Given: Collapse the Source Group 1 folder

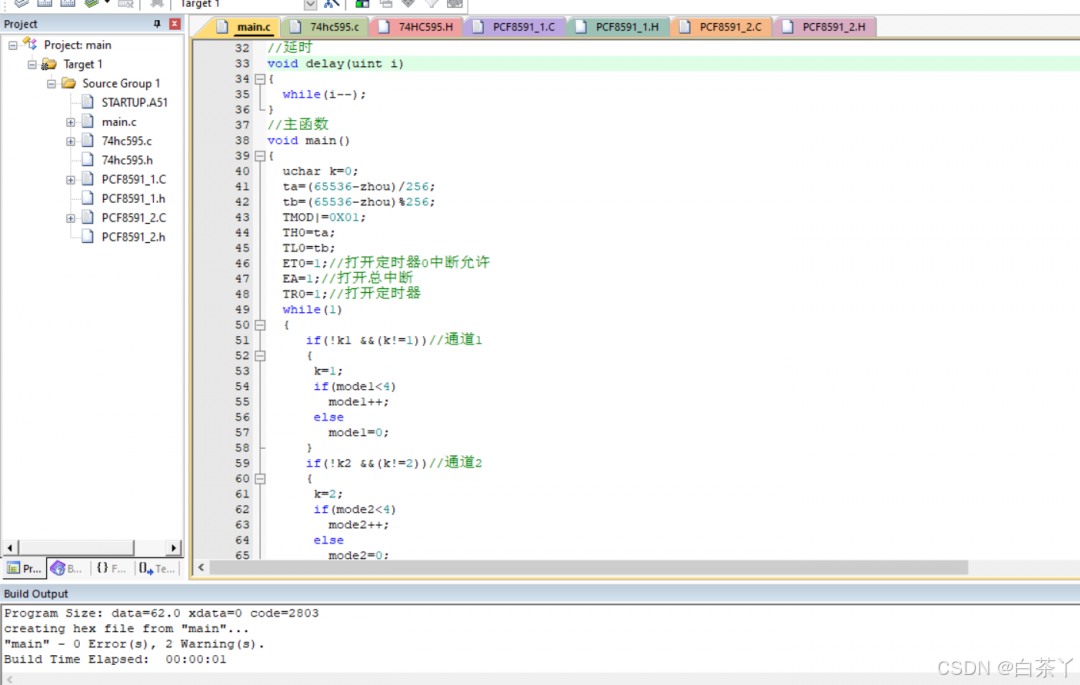Looking at the screenshot, I should pos(52,83).
